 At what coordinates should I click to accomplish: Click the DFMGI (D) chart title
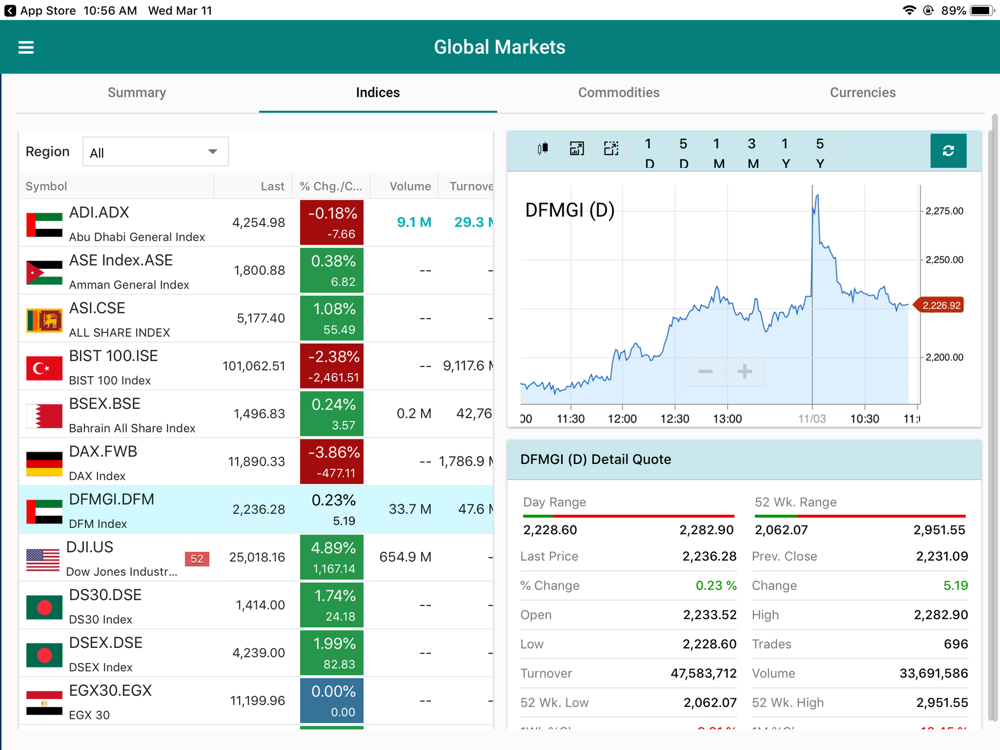pyautogui.click(x=570, y=210)
